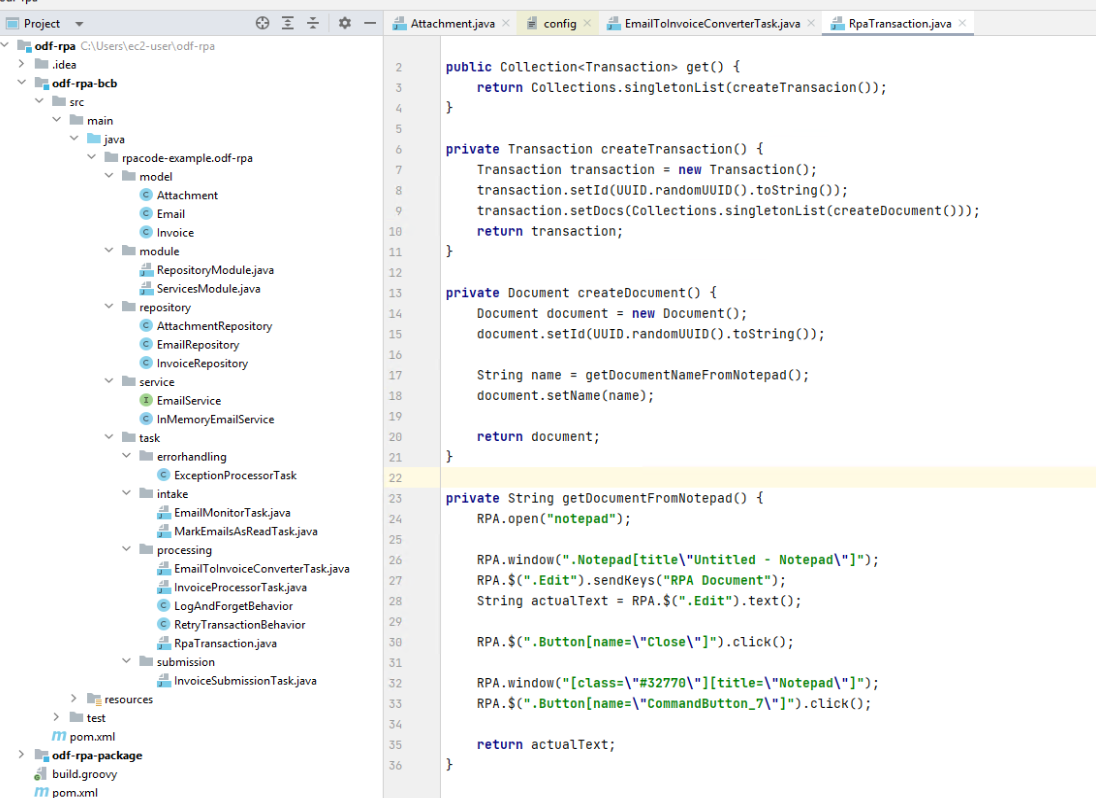Switch to the config tab
This screenshot has height=798, width=1096.
point(560,23)
